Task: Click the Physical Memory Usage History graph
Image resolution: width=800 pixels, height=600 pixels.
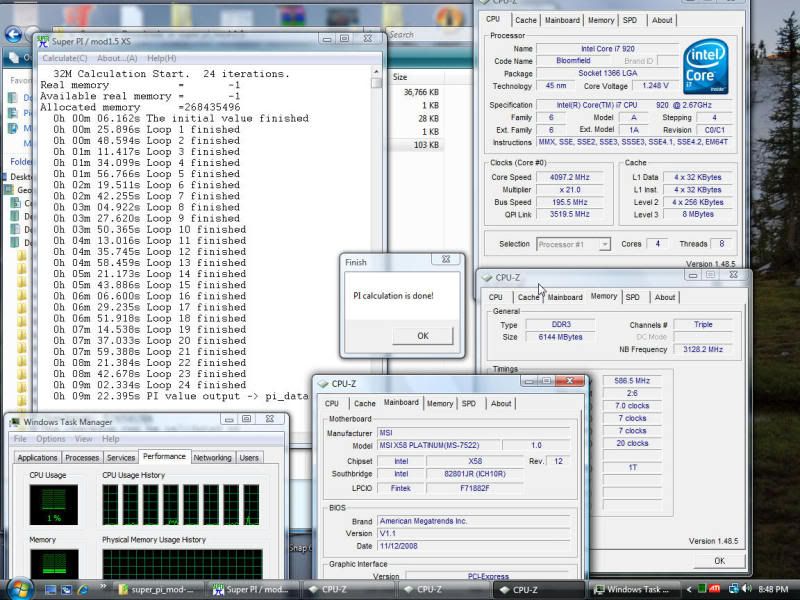Action: pos(182,564)
